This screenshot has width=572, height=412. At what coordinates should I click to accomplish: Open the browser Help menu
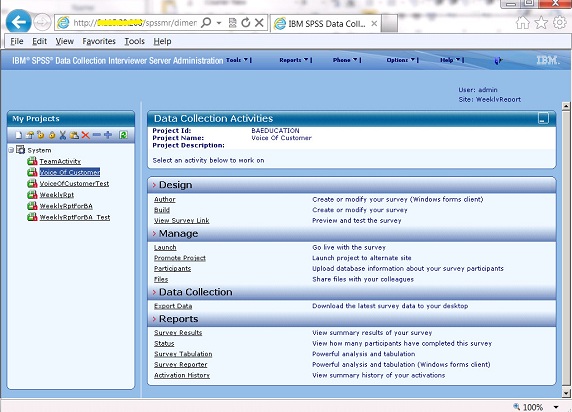pos(162,41)
